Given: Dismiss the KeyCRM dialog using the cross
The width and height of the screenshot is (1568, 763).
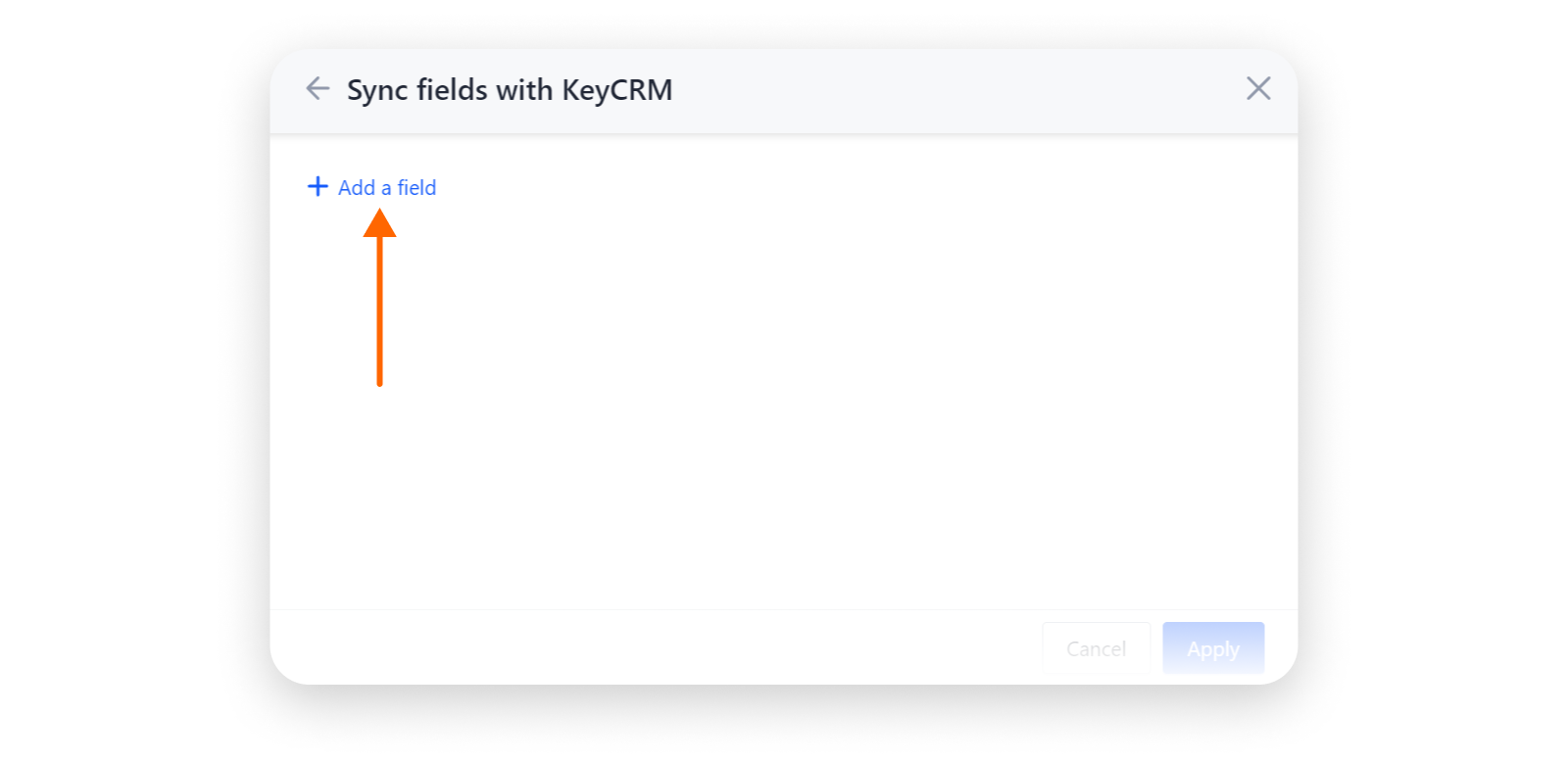Looking at the screenshot, I should [1258, 89].
